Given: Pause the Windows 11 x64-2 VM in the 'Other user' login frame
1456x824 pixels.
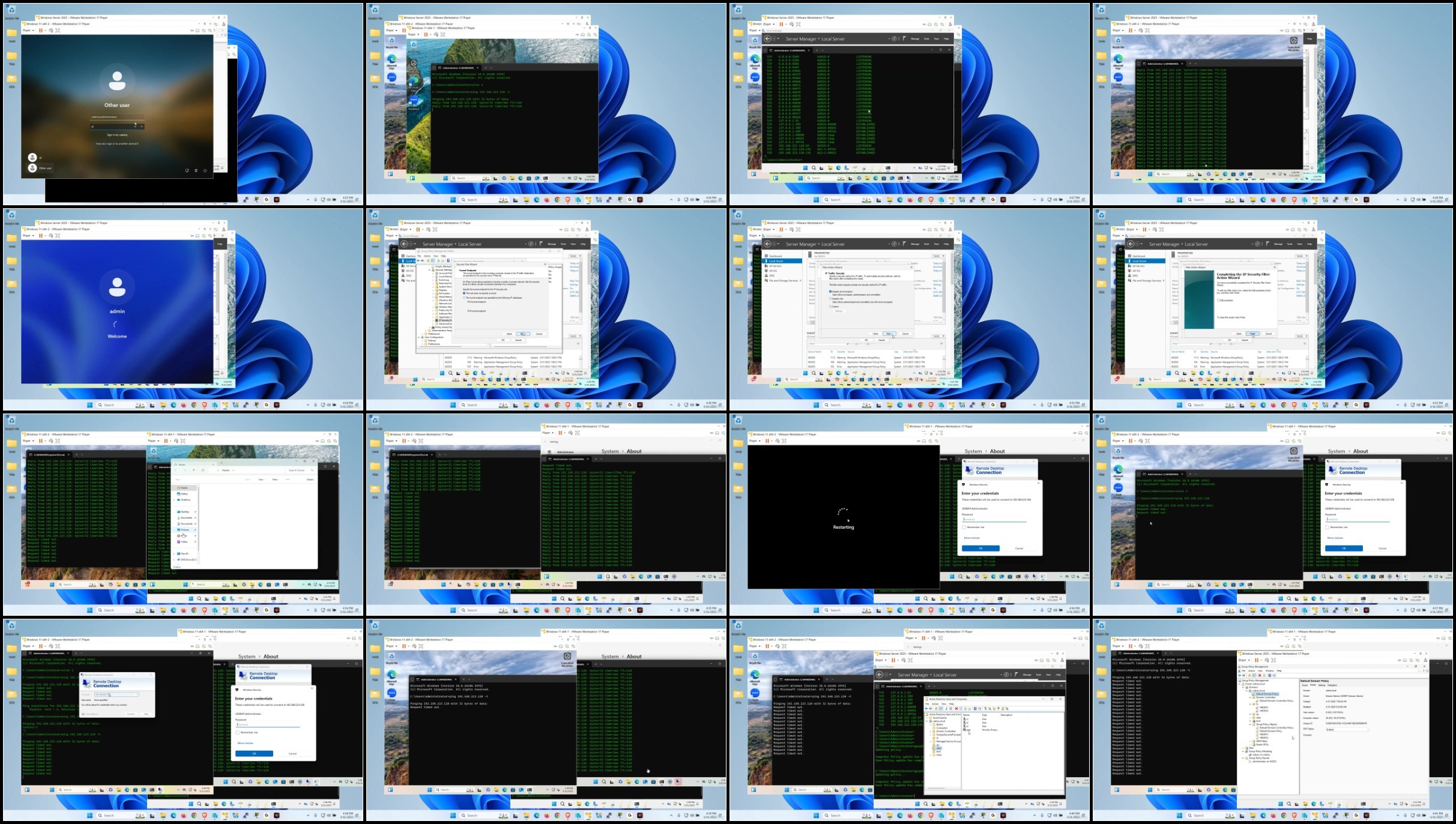Looking at the screenshot, I should click(x=41, y=30).
